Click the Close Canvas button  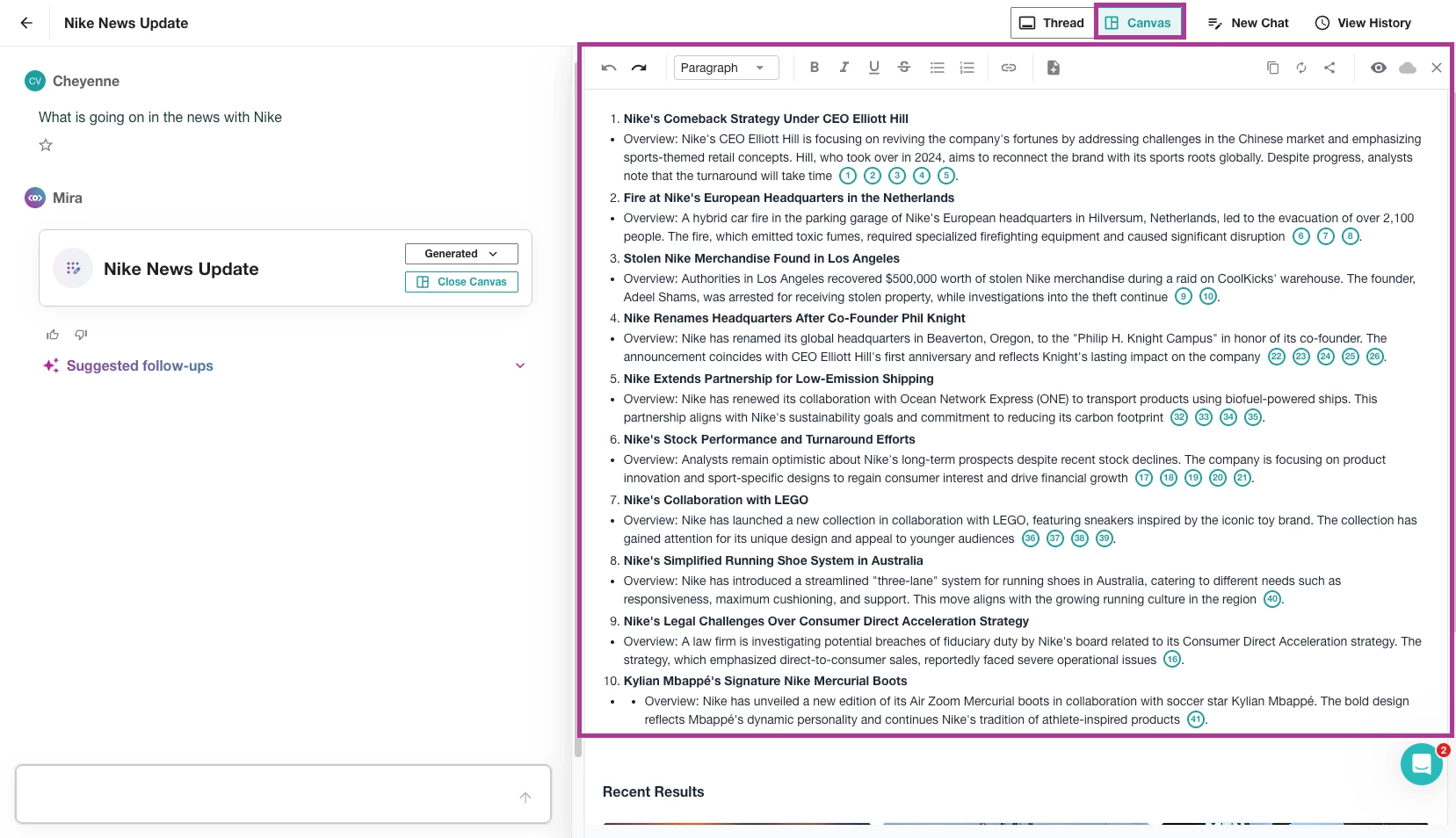point(461,282)
